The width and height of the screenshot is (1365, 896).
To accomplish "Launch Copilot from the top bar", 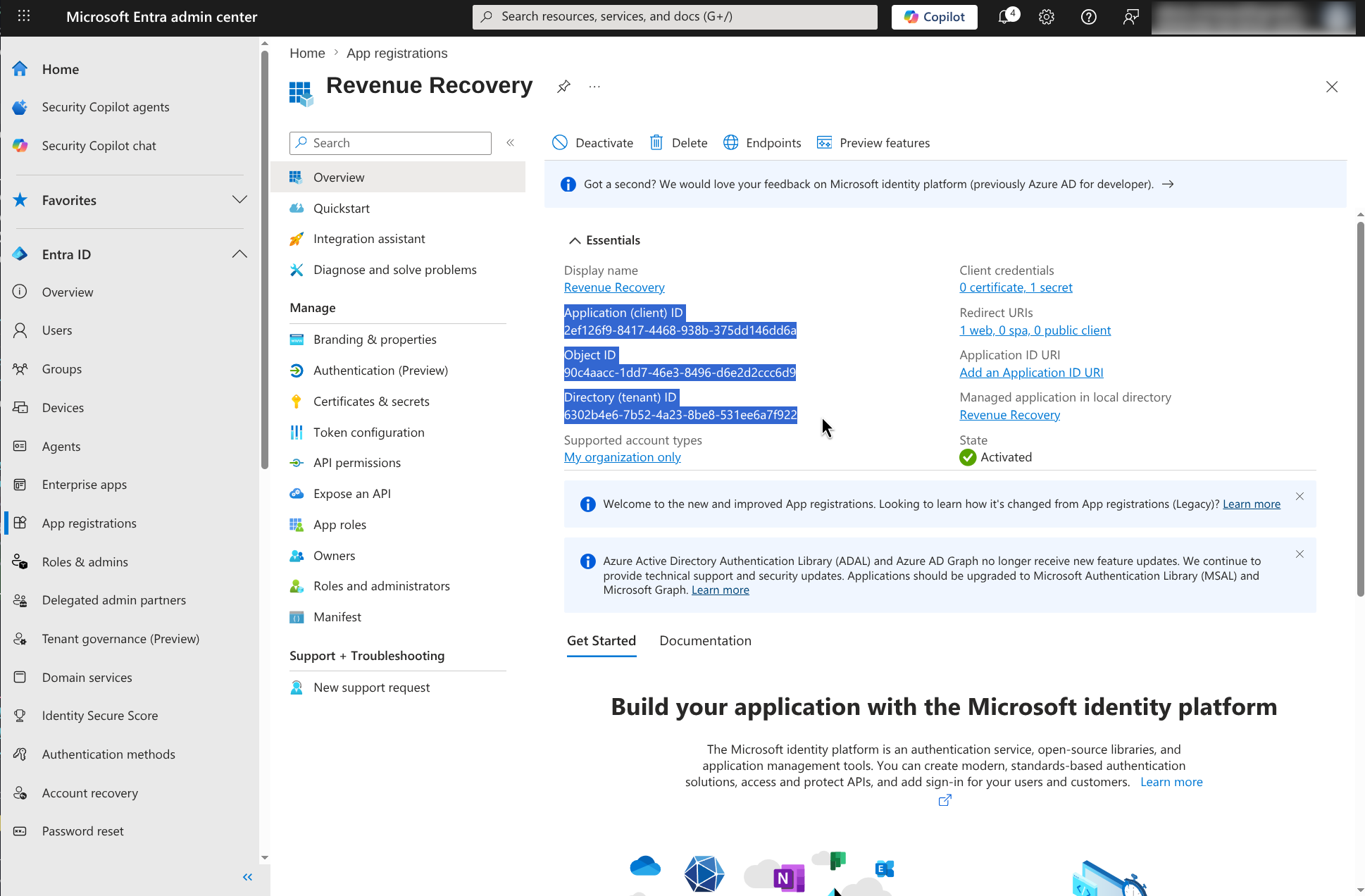I will point(934,17).
